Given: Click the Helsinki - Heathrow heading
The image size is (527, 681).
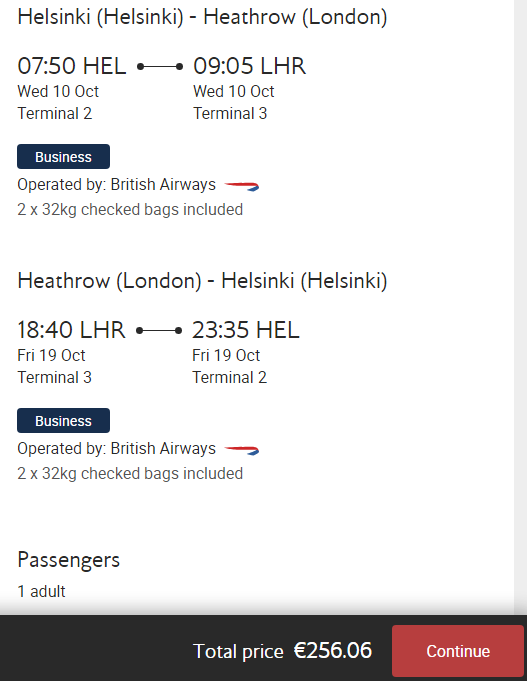Looking at the screenshot, I should click(x=202, y=17).
